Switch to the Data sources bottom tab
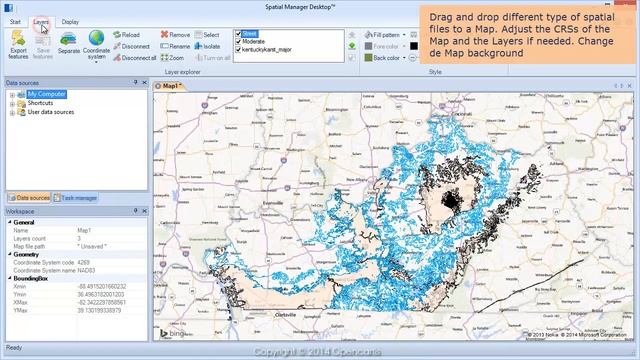 click(x=29, y=198)
